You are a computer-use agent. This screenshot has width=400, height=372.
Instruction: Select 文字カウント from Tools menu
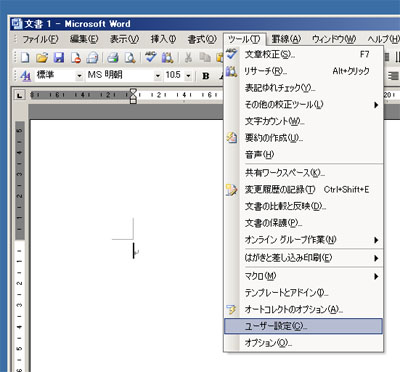point(304,121)
